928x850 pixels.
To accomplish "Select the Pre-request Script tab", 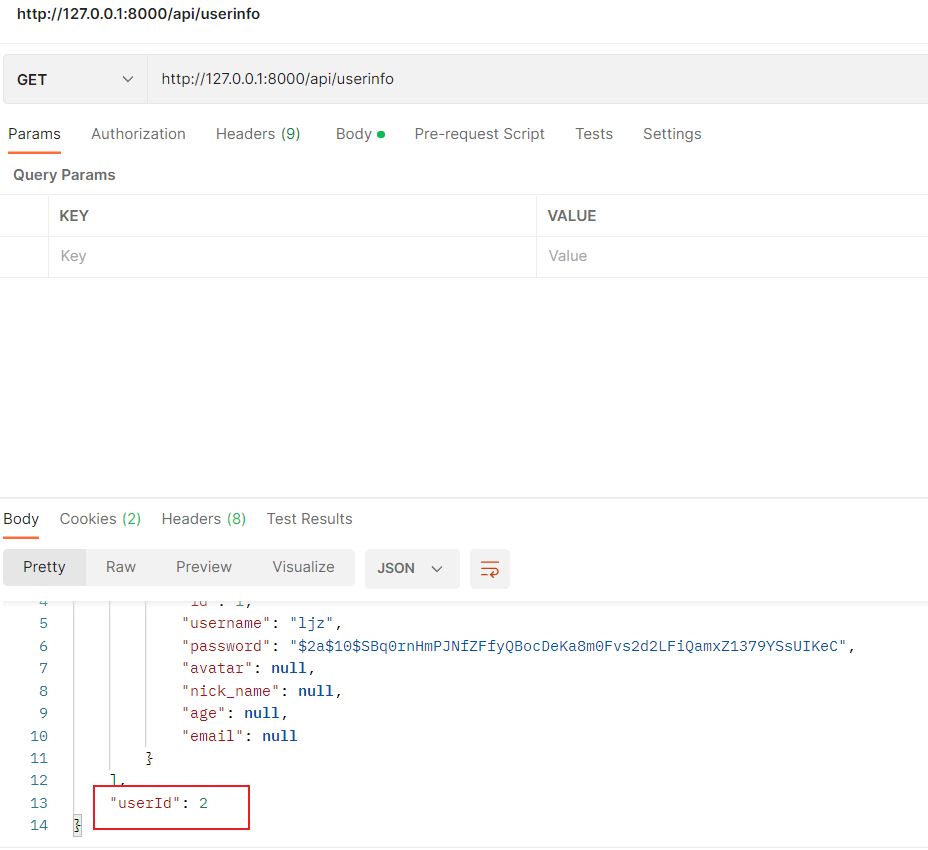I will (479, 134).
